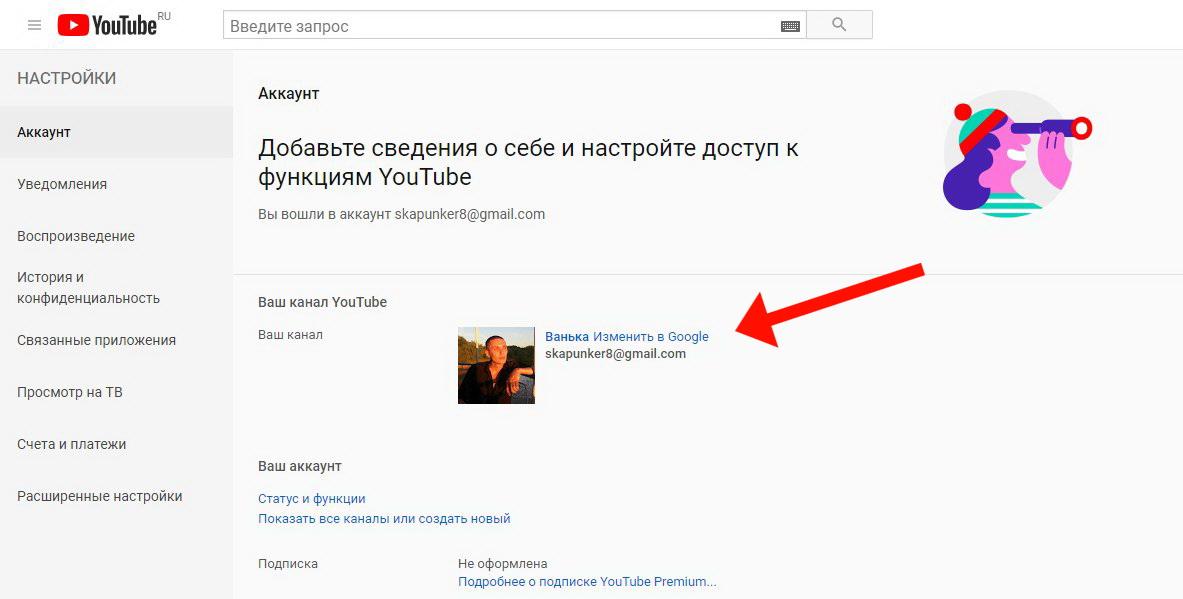
Task: Click Изменить в Google link
Action: (650, 336)
